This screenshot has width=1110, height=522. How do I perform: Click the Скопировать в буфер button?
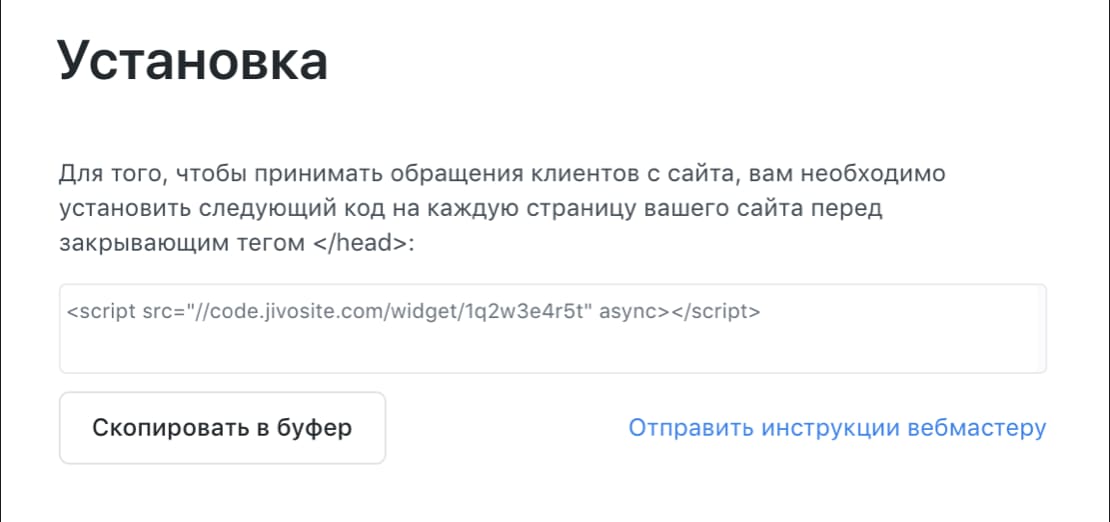point(222,428)
